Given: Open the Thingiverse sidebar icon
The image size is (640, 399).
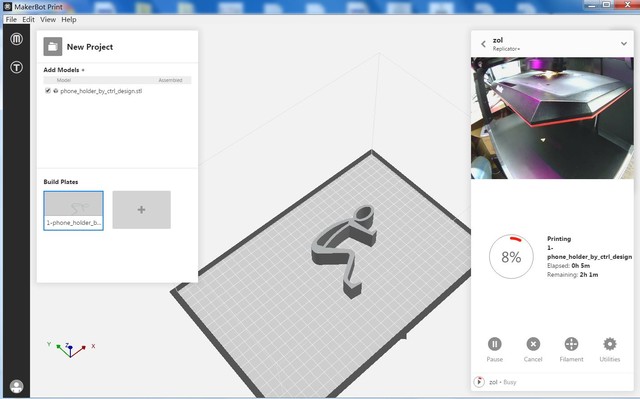Looking at the screenshot, I should (16, 67).
